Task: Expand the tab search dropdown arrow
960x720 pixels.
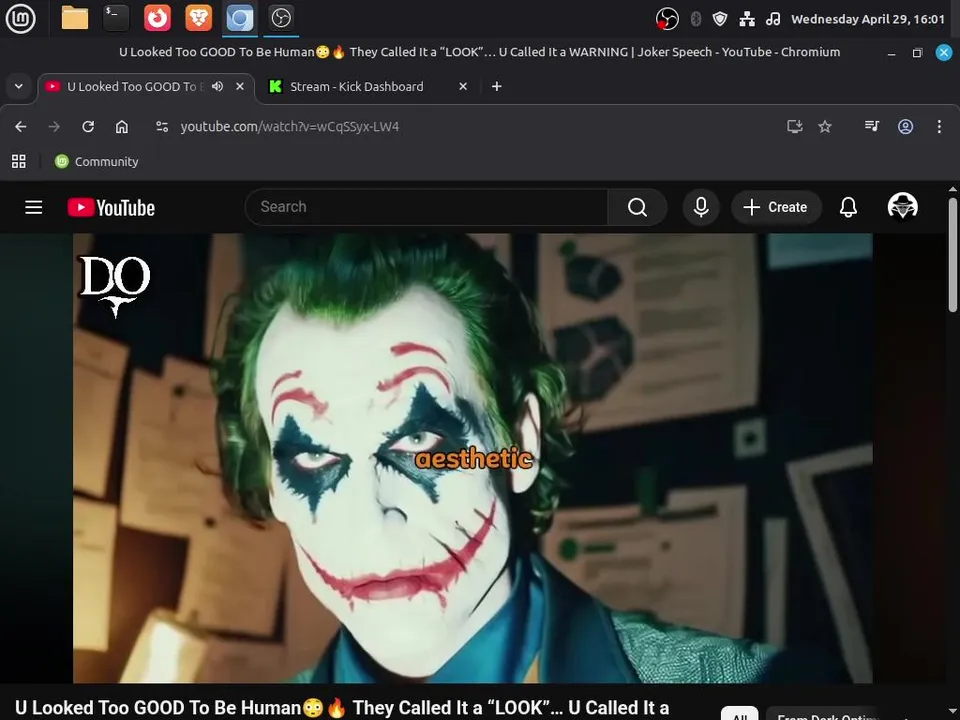Action: [19, 86]
